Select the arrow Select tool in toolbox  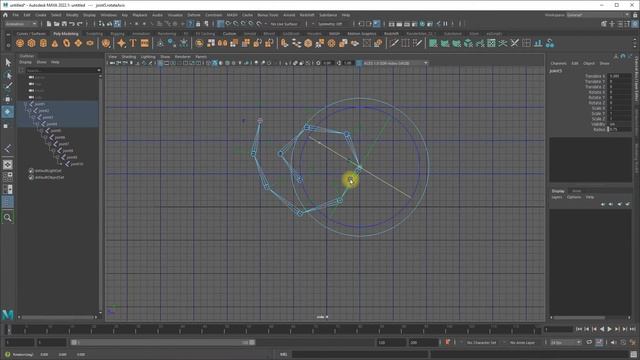8,62
